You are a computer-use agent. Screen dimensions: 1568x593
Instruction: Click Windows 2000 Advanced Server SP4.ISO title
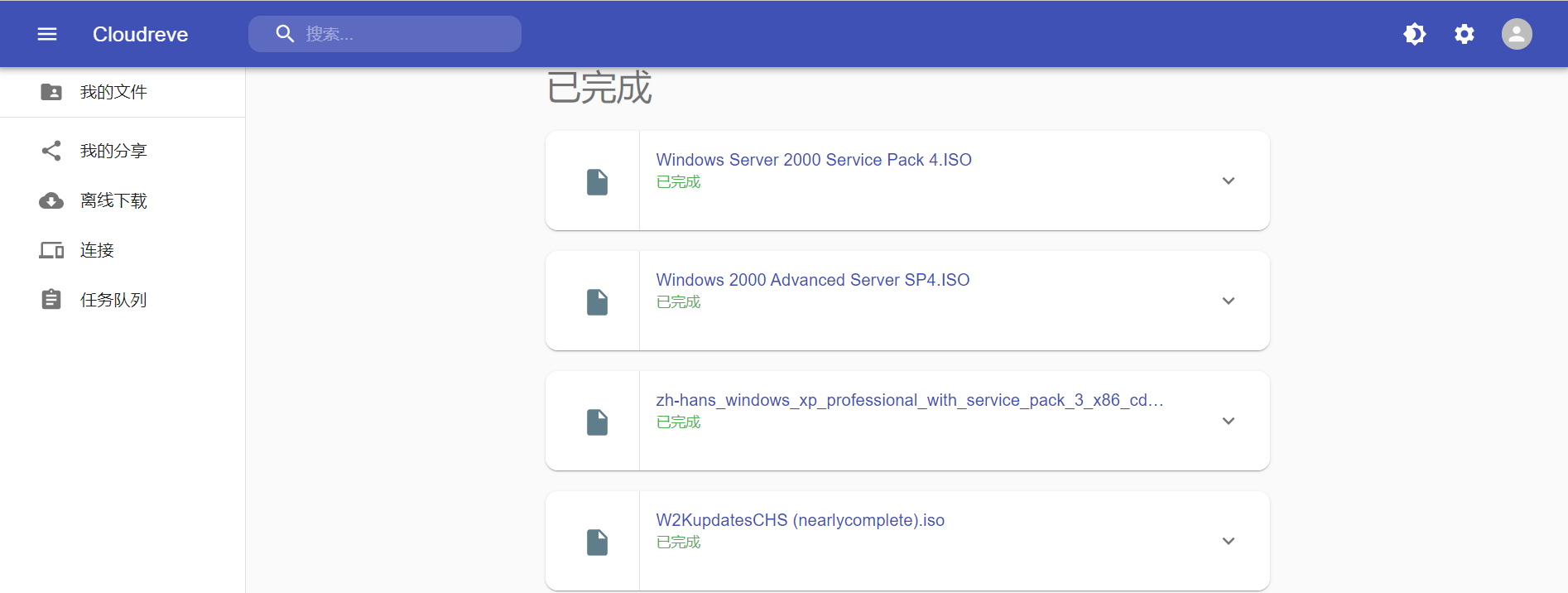pos(813,280)
